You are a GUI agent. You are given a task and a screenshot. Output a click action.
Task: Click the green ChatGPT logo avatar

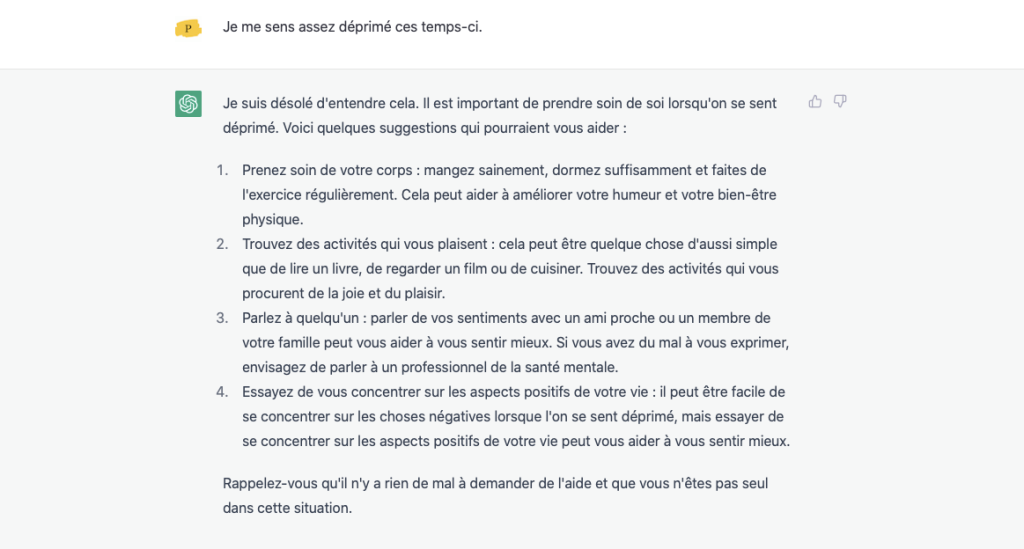pos(188,104)
